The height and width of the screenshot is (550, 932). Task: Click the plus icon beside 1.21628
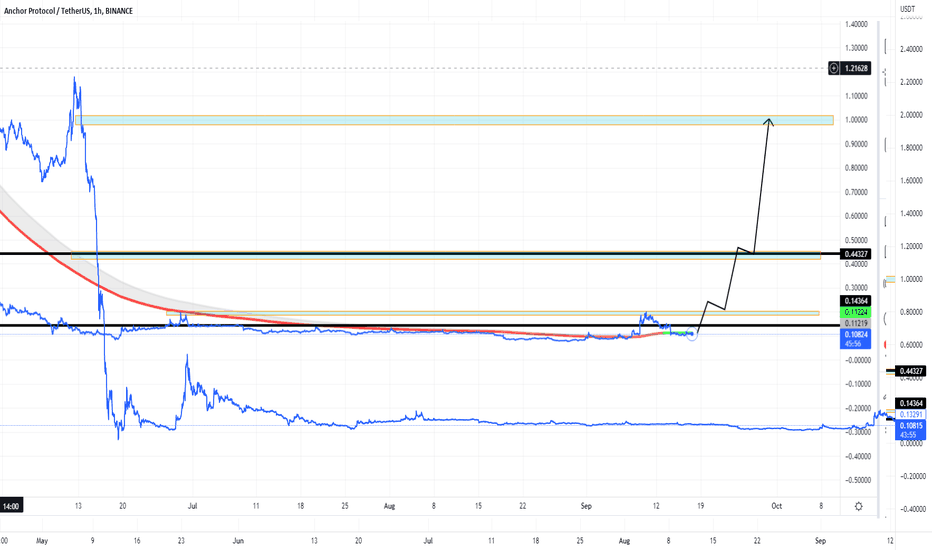pyautogui.click(x=834, y=68)
